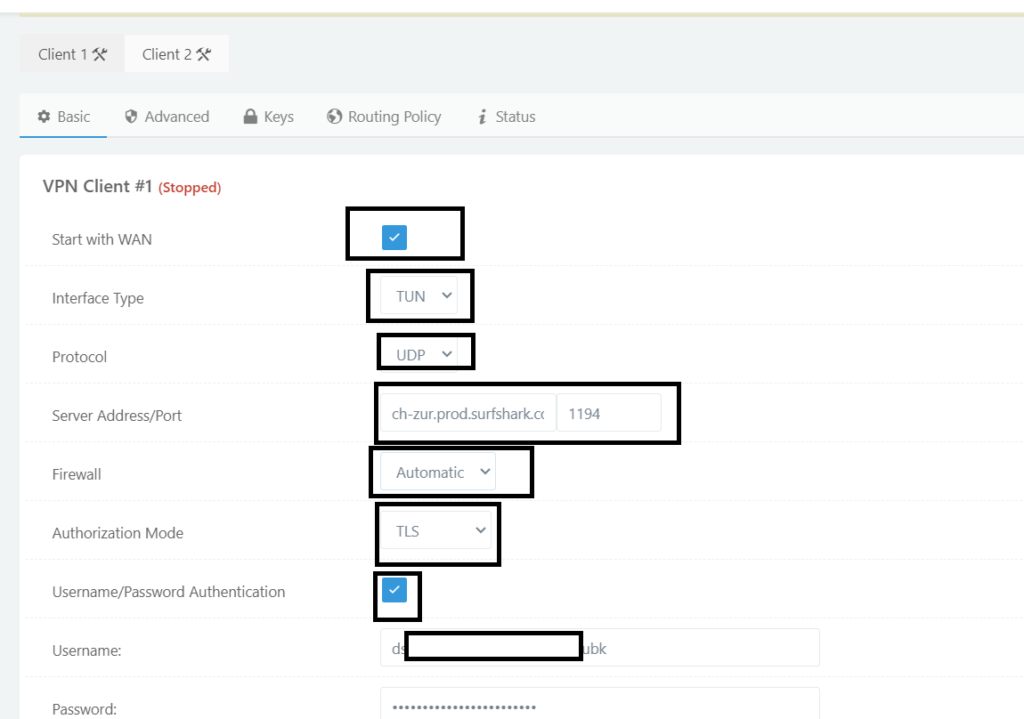Viewport: 1024px width, 719px height.
Task: Click the server address input field
Action: point(467,413)
